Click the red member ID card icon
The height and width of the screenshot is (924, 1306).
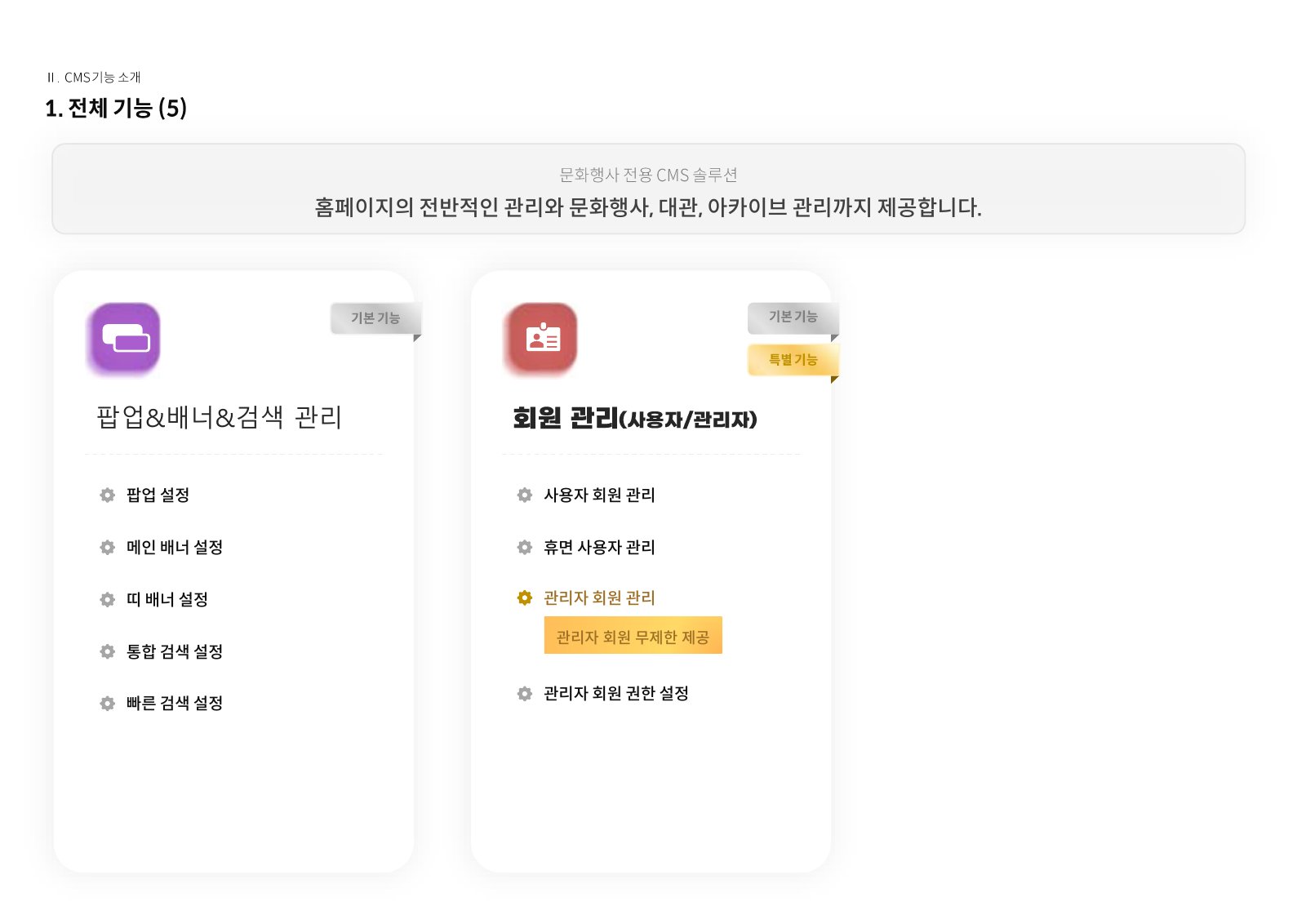(541, 338)
